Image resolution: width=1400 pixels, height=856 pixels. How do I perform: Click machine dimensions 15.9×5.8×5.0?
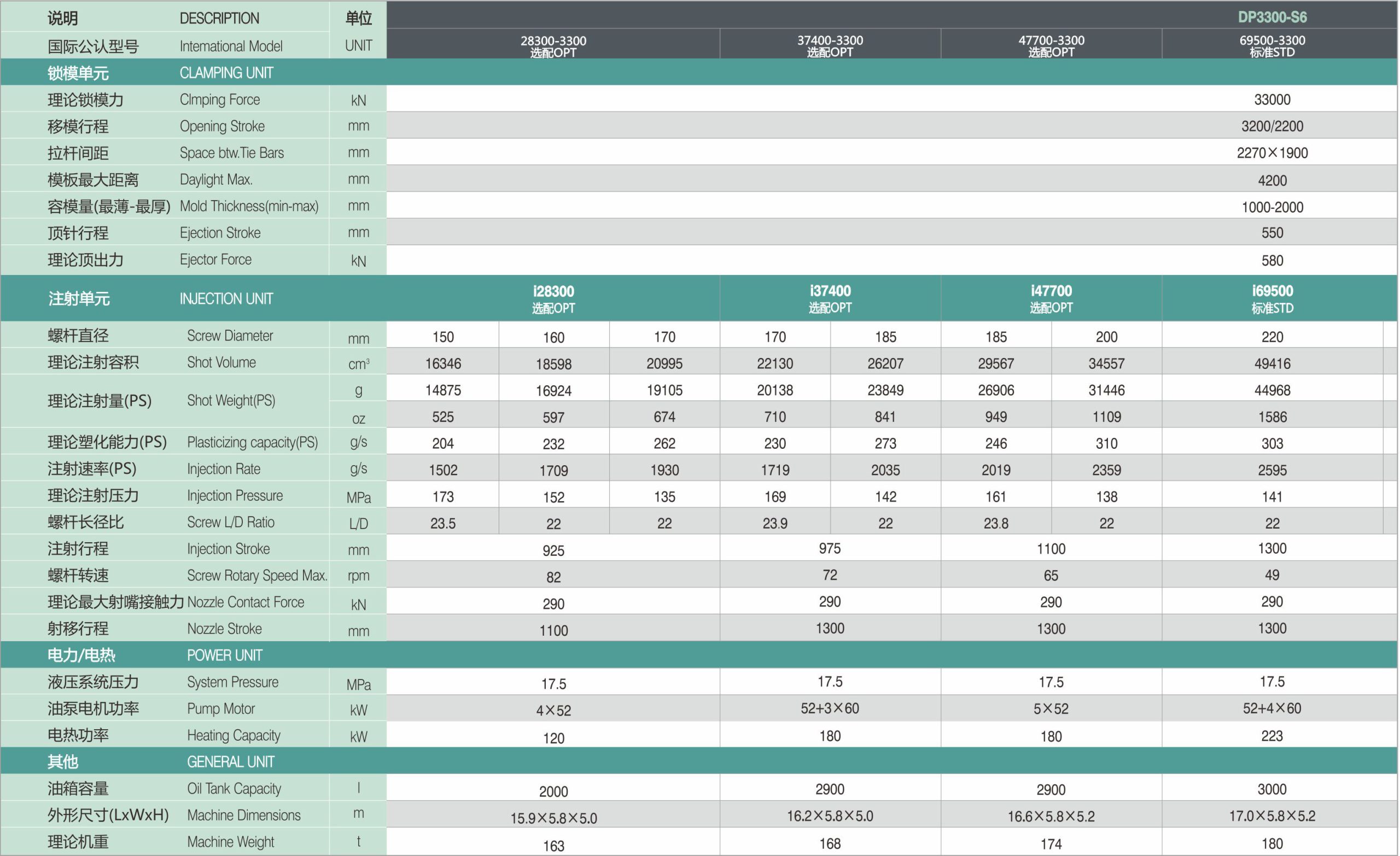[x=553, y=818]
